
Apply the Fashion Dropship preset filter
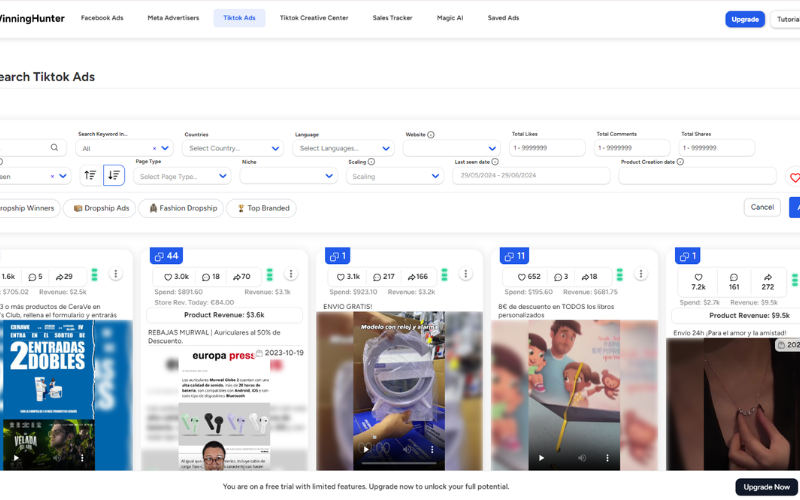coord(182,208)
